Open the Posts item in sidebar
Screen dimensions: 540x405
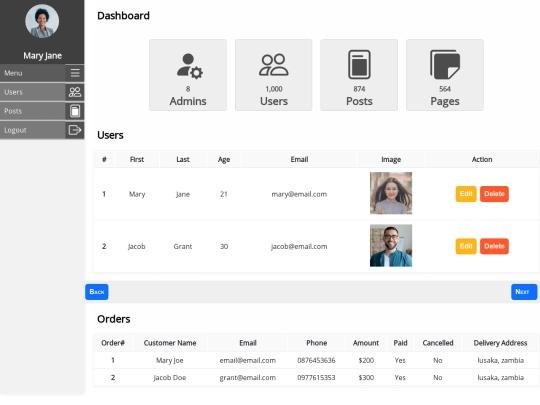[42, 111]
